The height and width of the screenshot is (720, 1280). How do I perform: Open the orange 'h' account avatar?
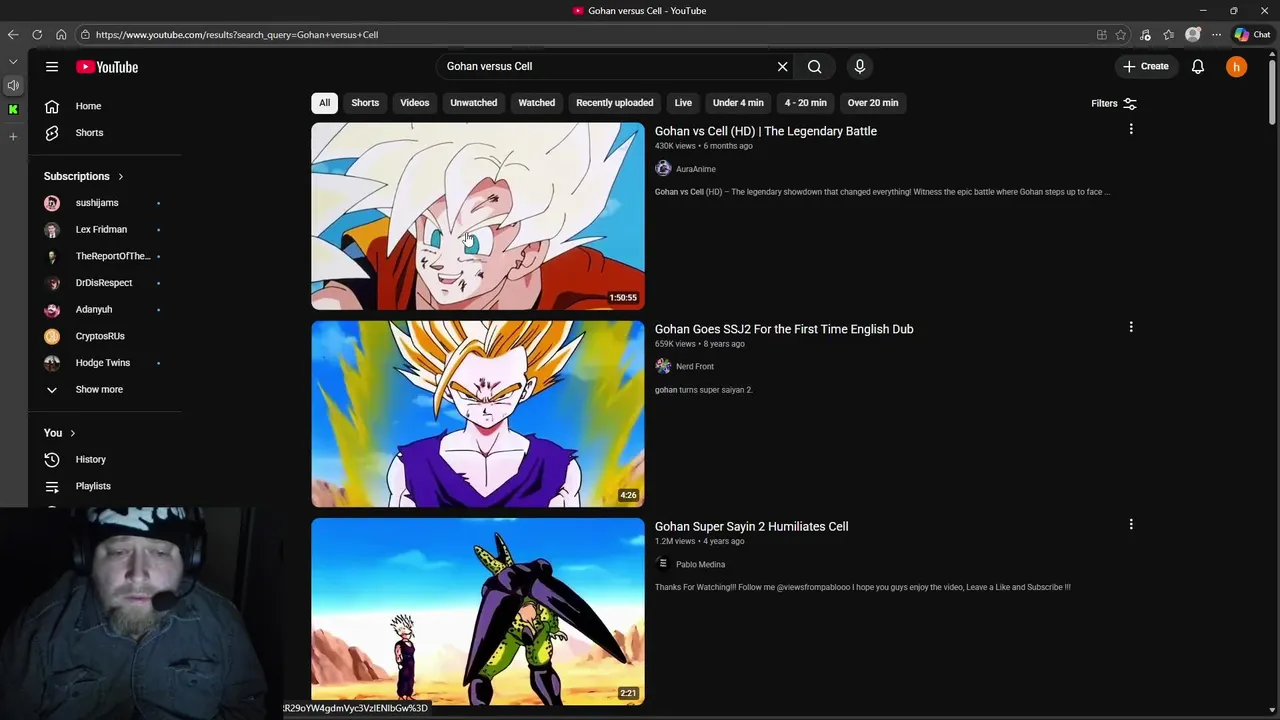pyautogui.click(x=1237, y=67)
